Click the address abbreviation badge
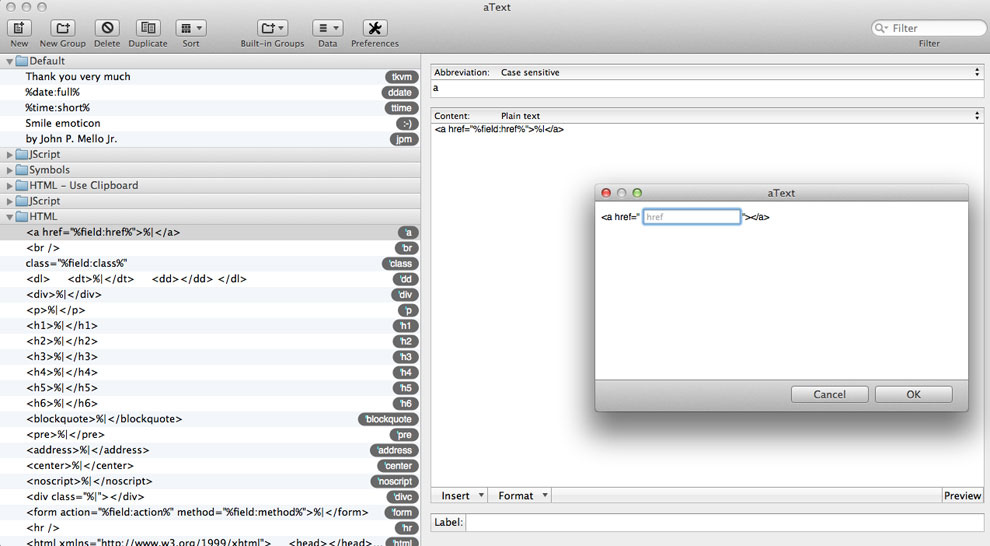The image size is (990, 546). pos(394,450)
